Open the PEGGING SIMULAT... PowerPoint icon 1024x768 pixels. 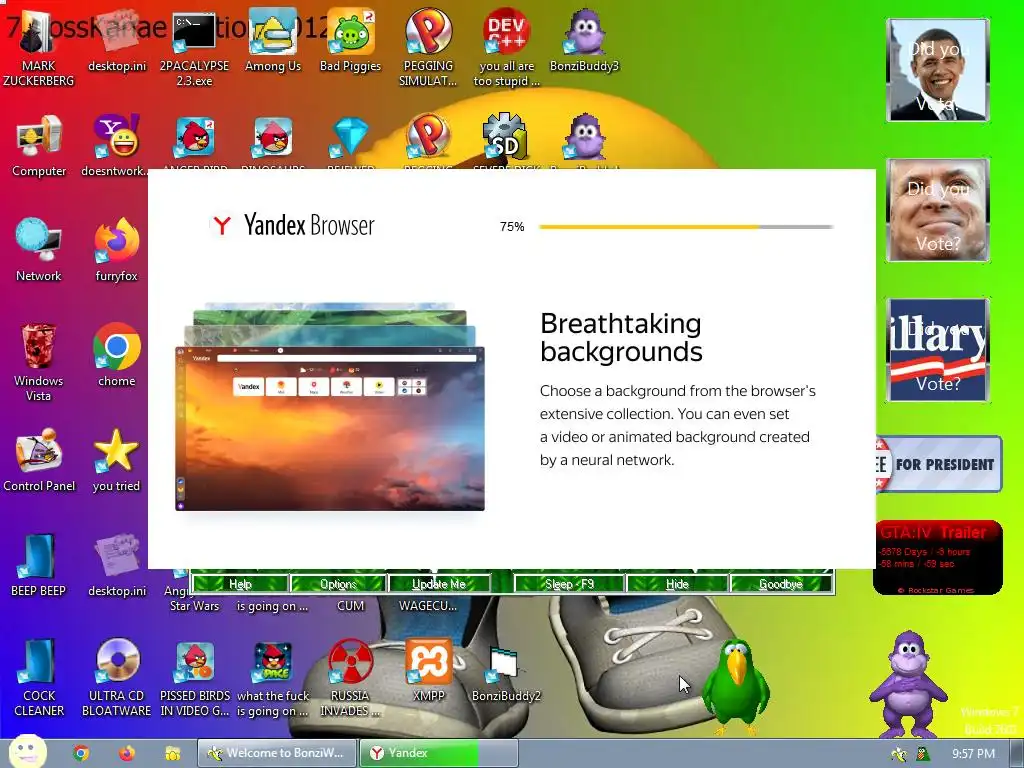click(428, 49)
